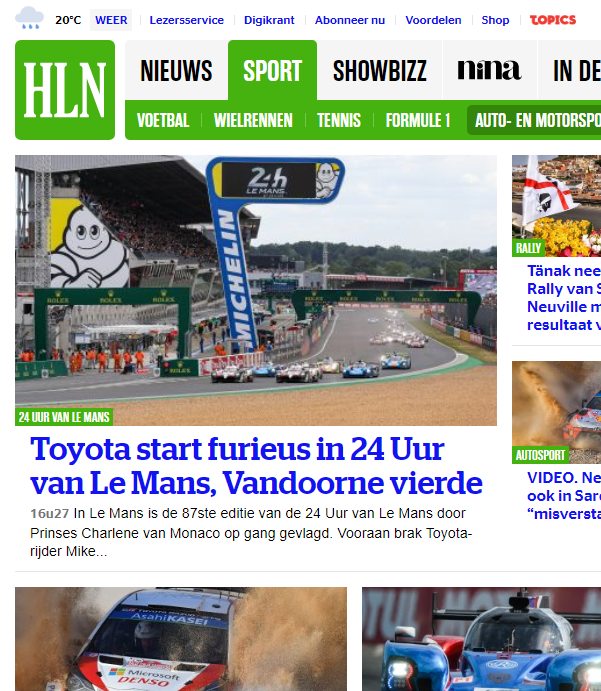
Task: Open the Toyota rally car thumbnail
Action: [181, 639]
